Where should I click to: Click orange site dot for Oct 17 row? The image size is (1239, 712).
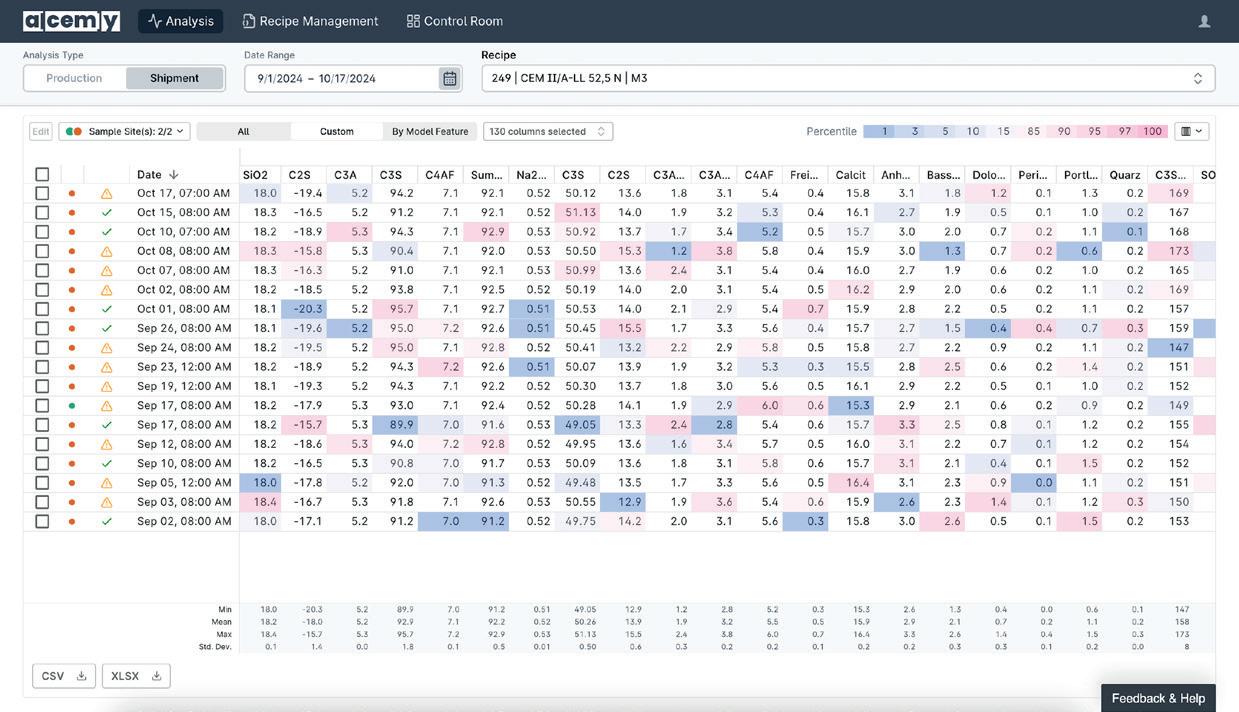pyautogui.click(x=71, y=194)
